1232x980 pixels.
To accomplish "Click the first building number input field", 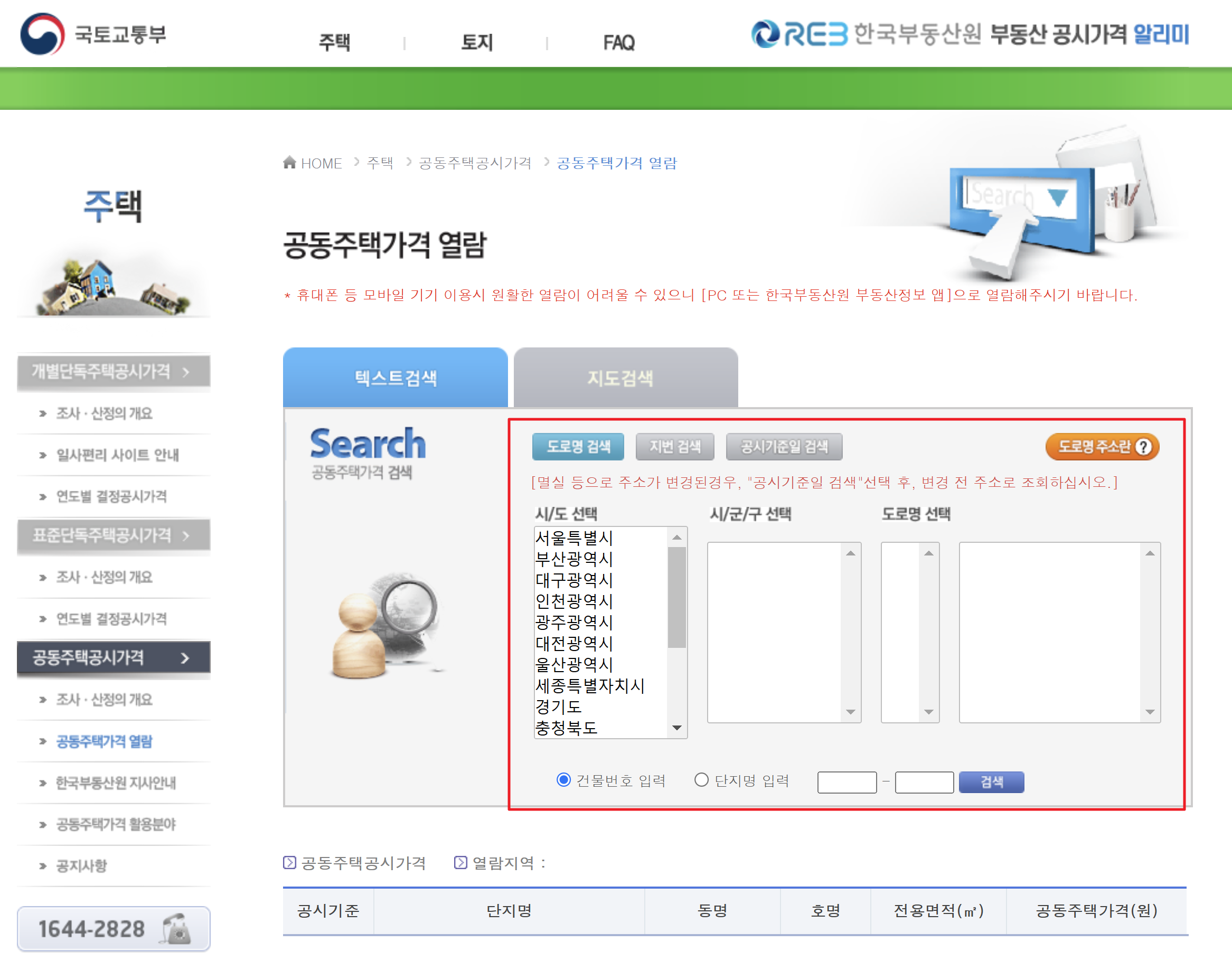I will [847, 783].
